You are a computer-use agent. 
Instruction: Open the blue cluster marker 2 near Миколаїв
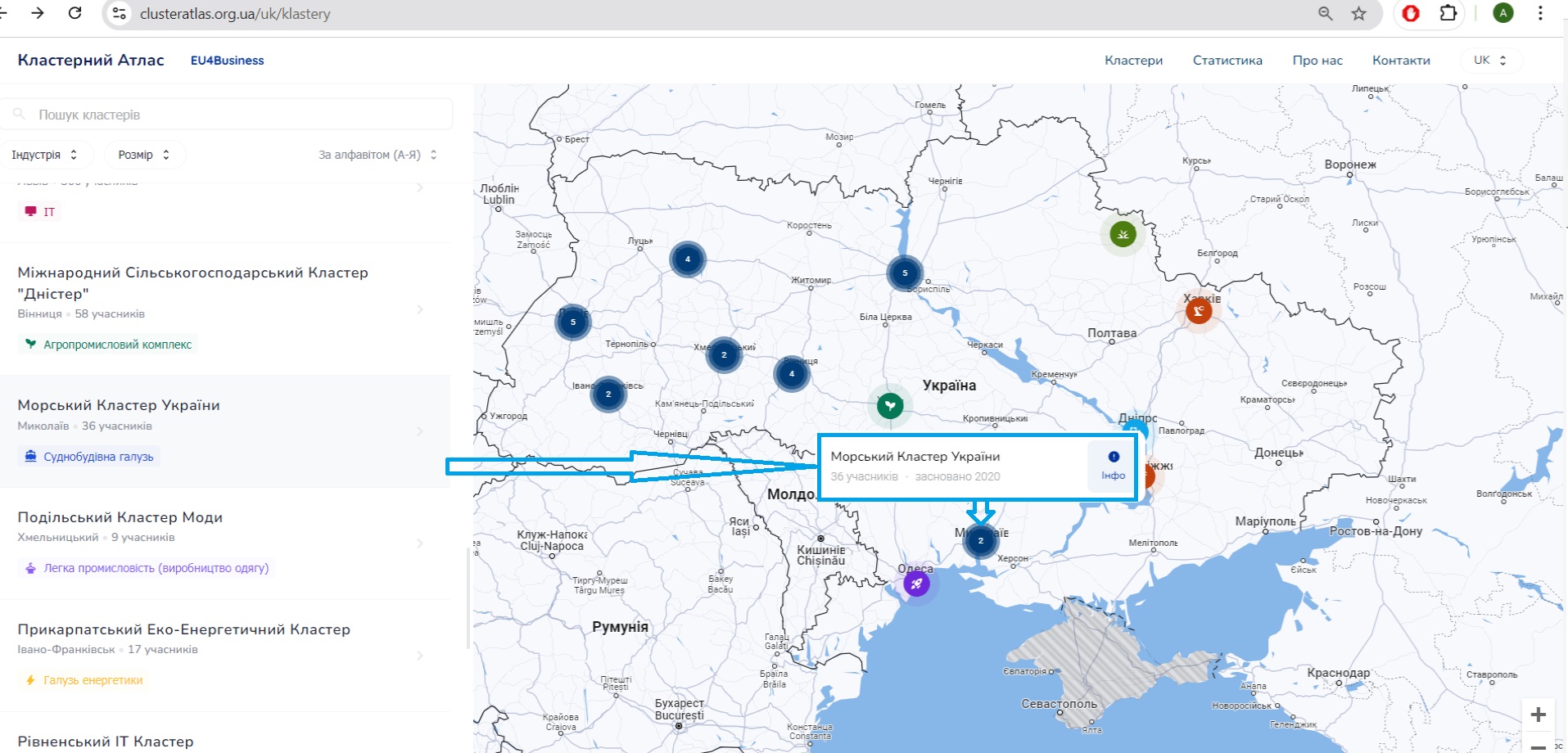[980, 540]
